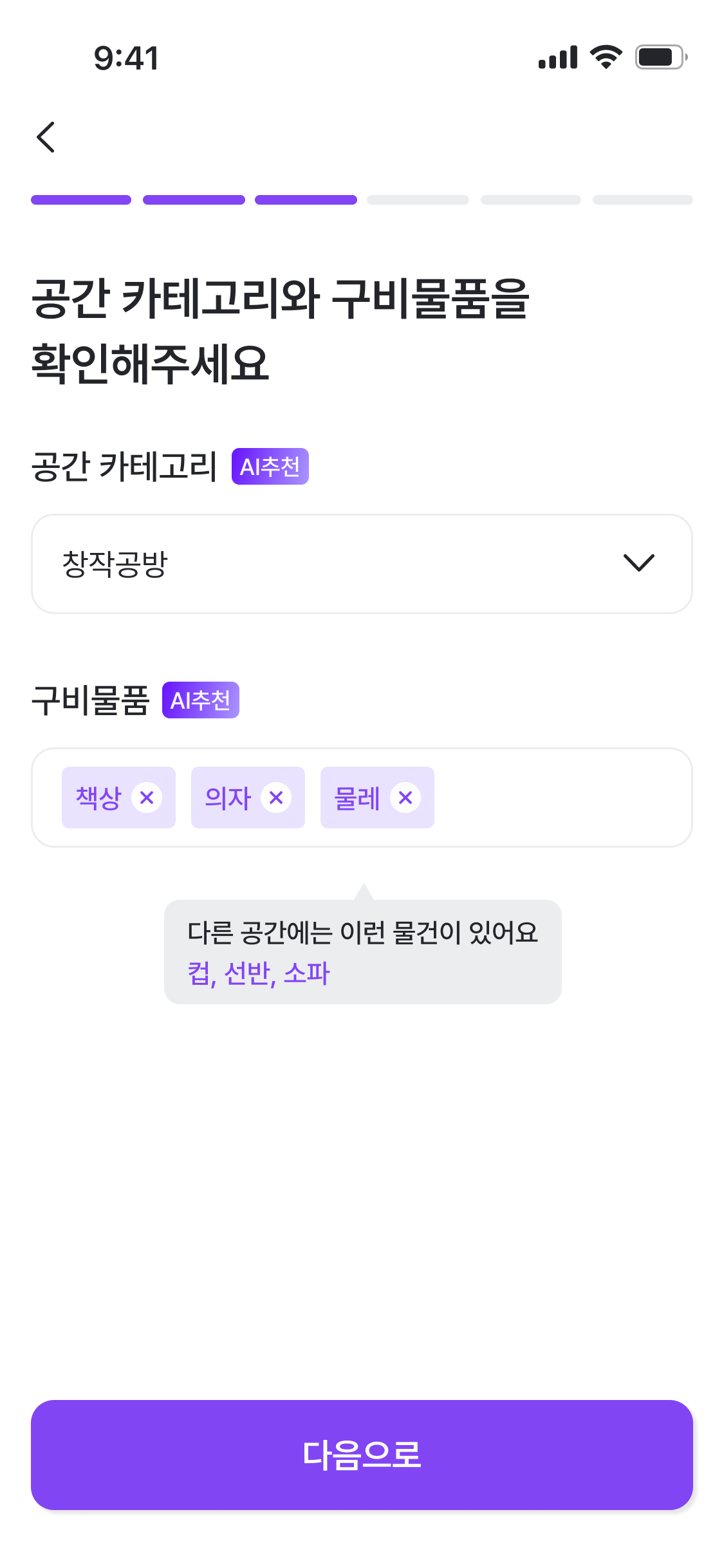Tap the Wi-Fi icon in status bar
The image size is (724, 1568).
606,57
